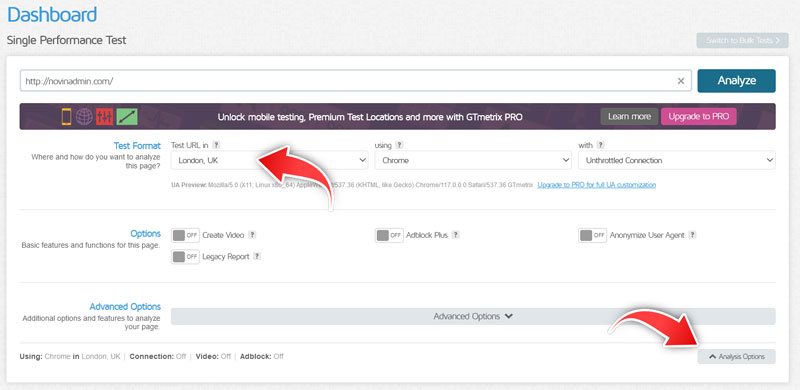800x390 pixels.
Task: Click Switch to Bulk Tests button
Action: pos(742,40)
